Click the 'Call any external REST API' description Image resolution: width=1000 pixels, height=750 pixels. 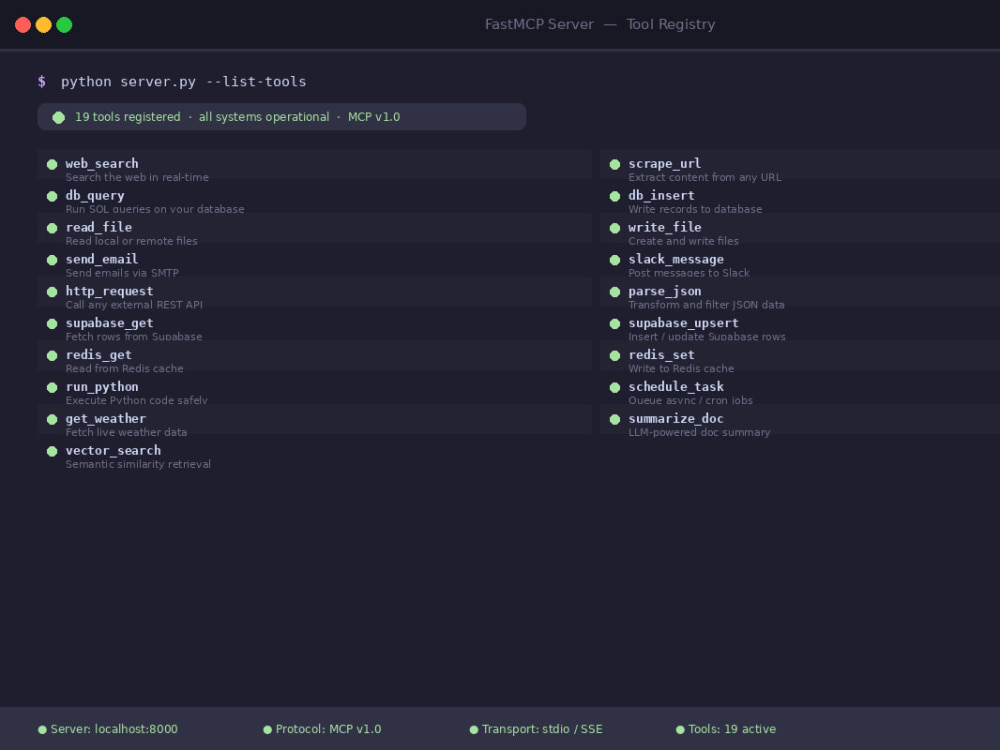tap(134, 305)
